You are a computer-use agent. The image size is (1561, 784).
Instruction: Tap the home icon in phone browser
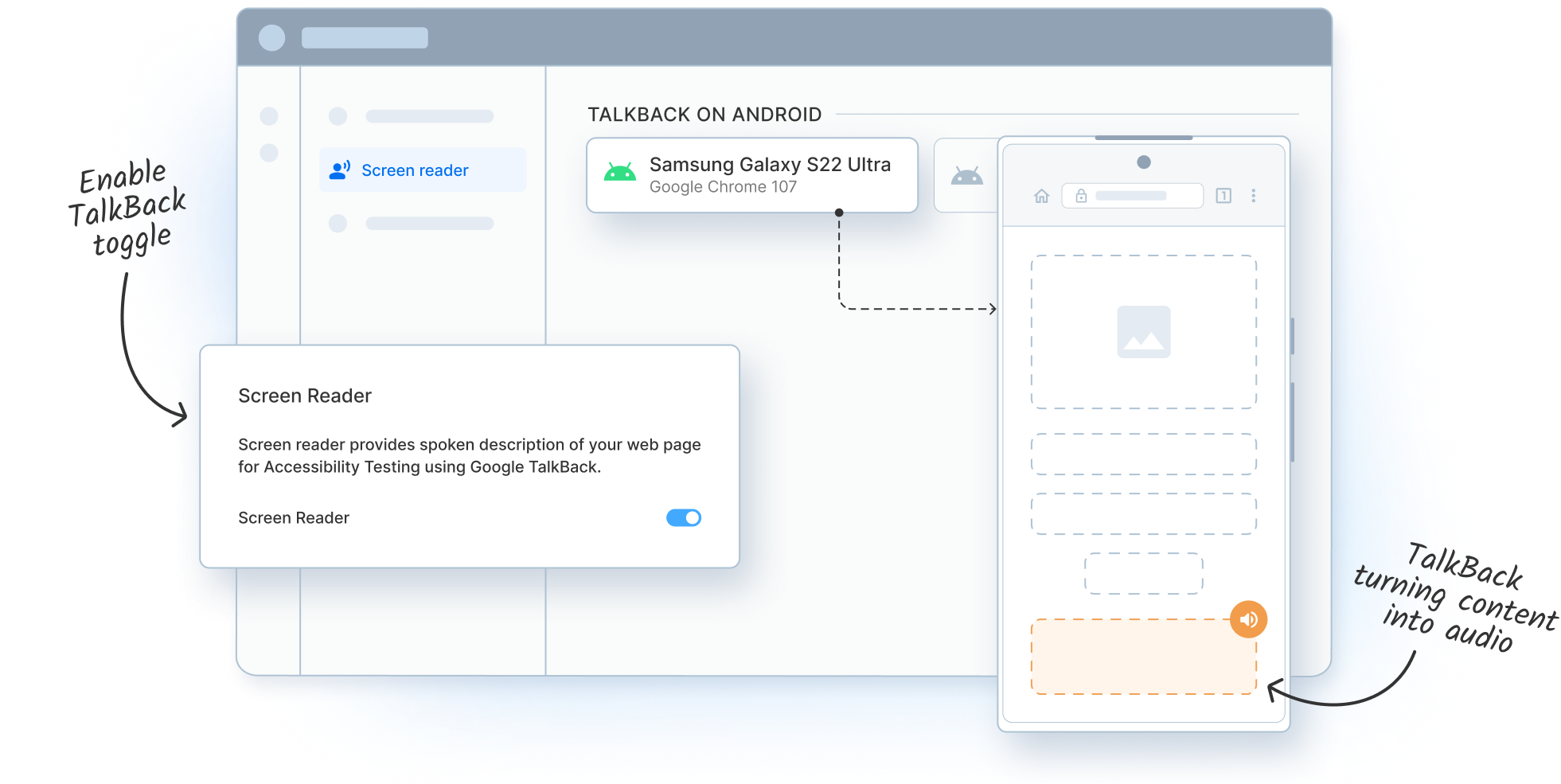1041,196
